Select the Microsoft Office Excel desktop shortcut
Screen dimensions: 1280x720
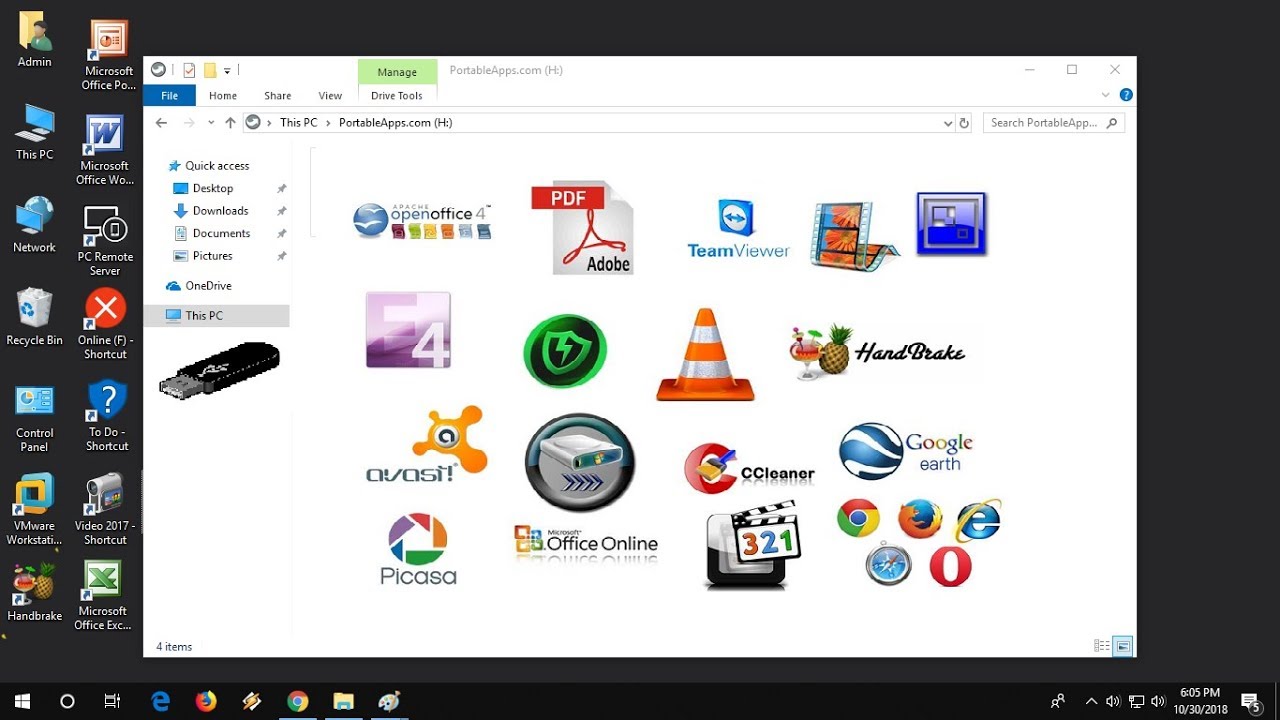click(103, 595)
